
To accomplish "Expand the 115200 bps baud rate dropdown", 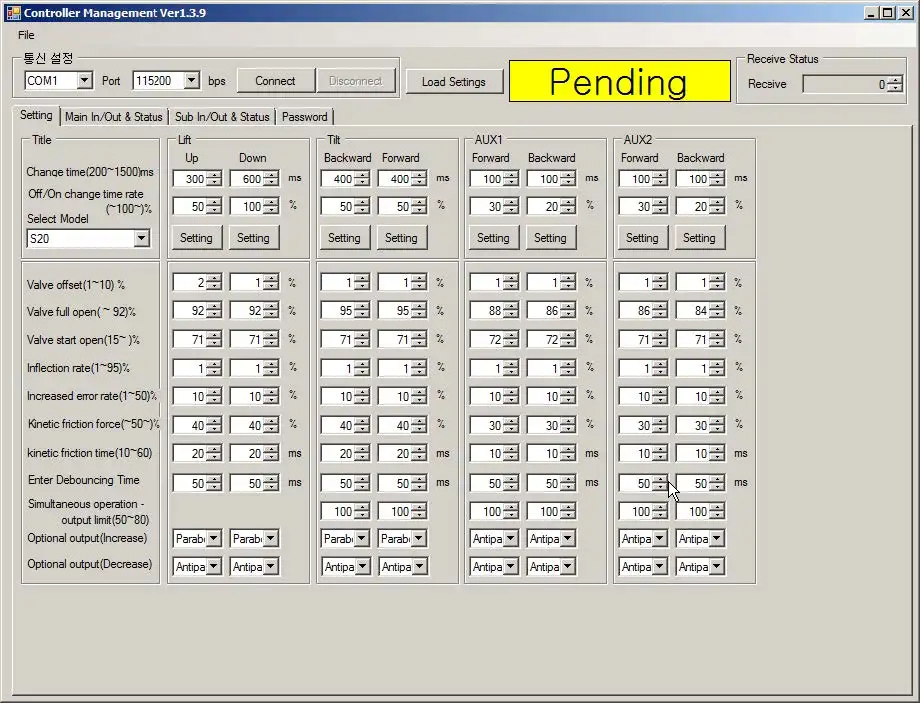I will pyautogui.click(x=190, y=81).
